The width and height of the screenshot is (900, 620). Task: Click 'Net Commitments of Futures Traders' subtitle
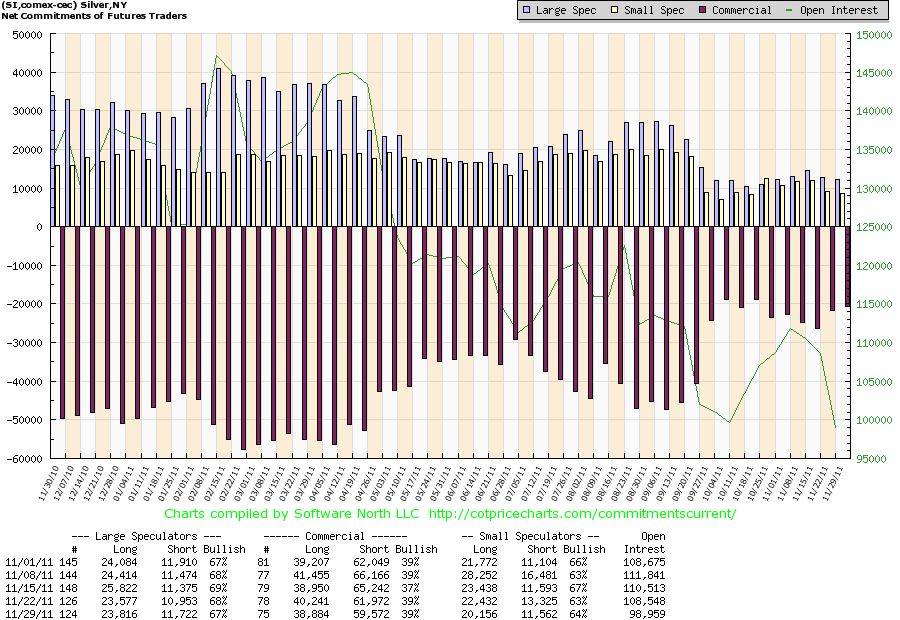pyautogui.click(x=94, y=16)
